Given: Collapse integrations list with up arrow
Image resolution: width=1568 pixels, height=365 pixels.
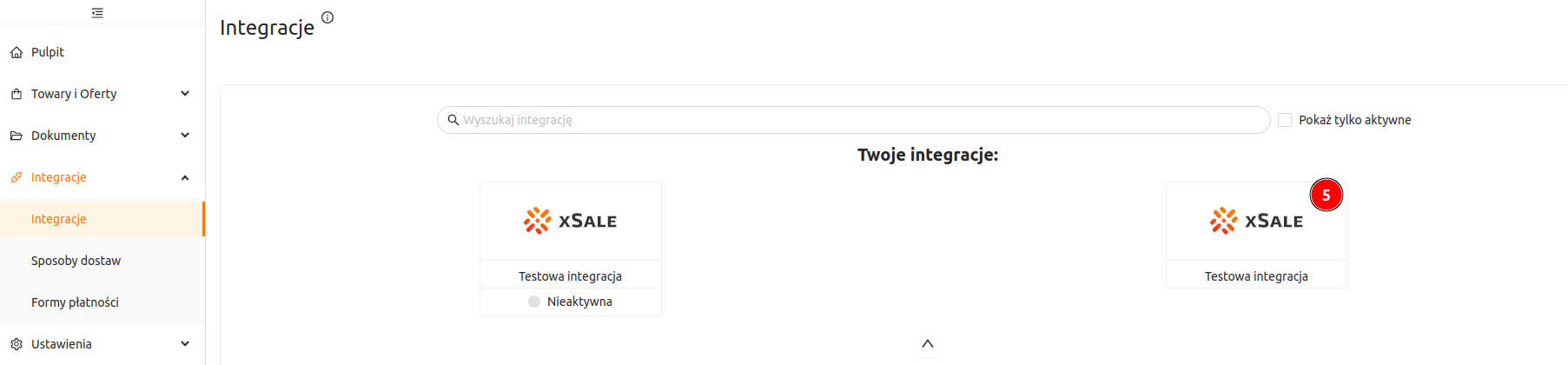Looking at the screenshot, I should [928, 343].
